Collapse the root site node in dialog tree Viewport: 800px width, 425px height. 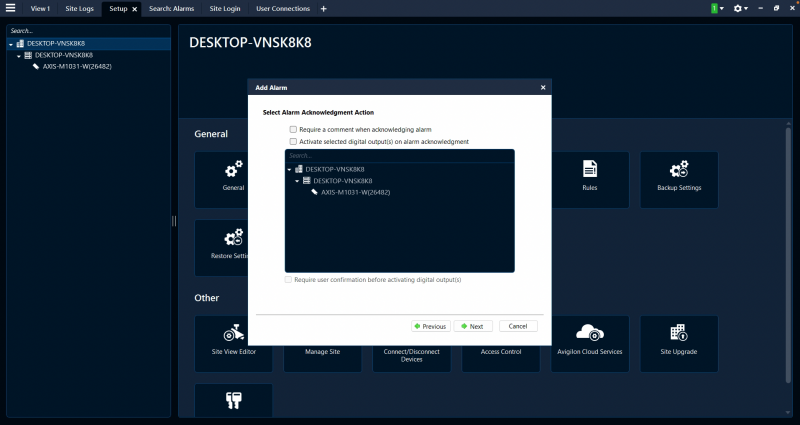point(289,170)
